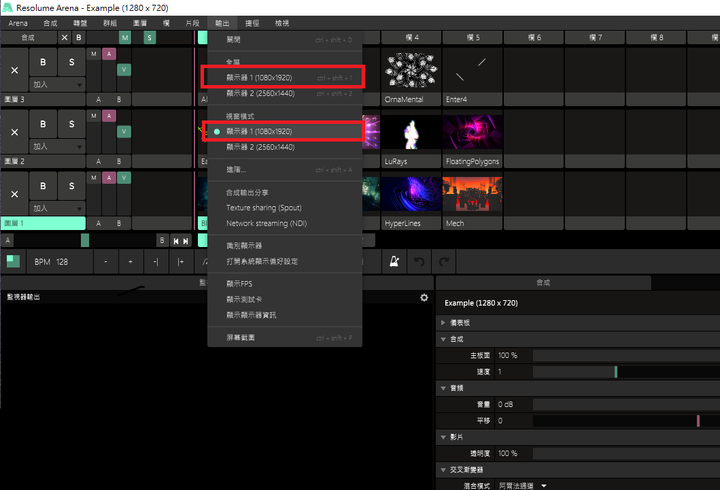Toggle layer 2 green V video fader button
This screenshot has height=490, width=720.
(124, 132)
